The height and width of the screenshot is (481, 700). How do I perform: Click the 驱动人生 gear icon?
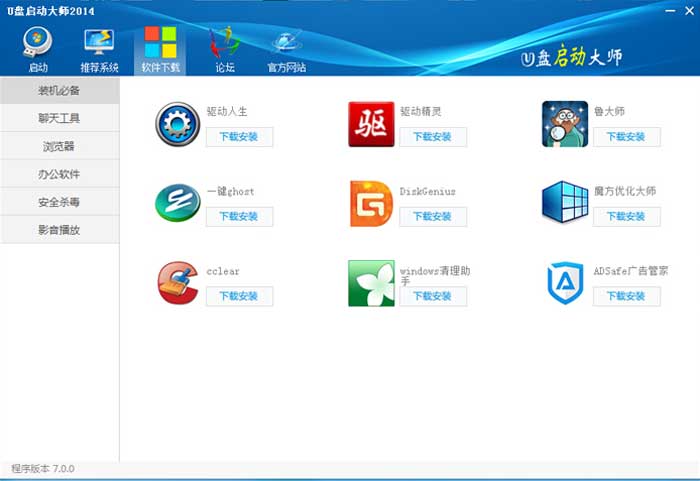click(178, 124)
